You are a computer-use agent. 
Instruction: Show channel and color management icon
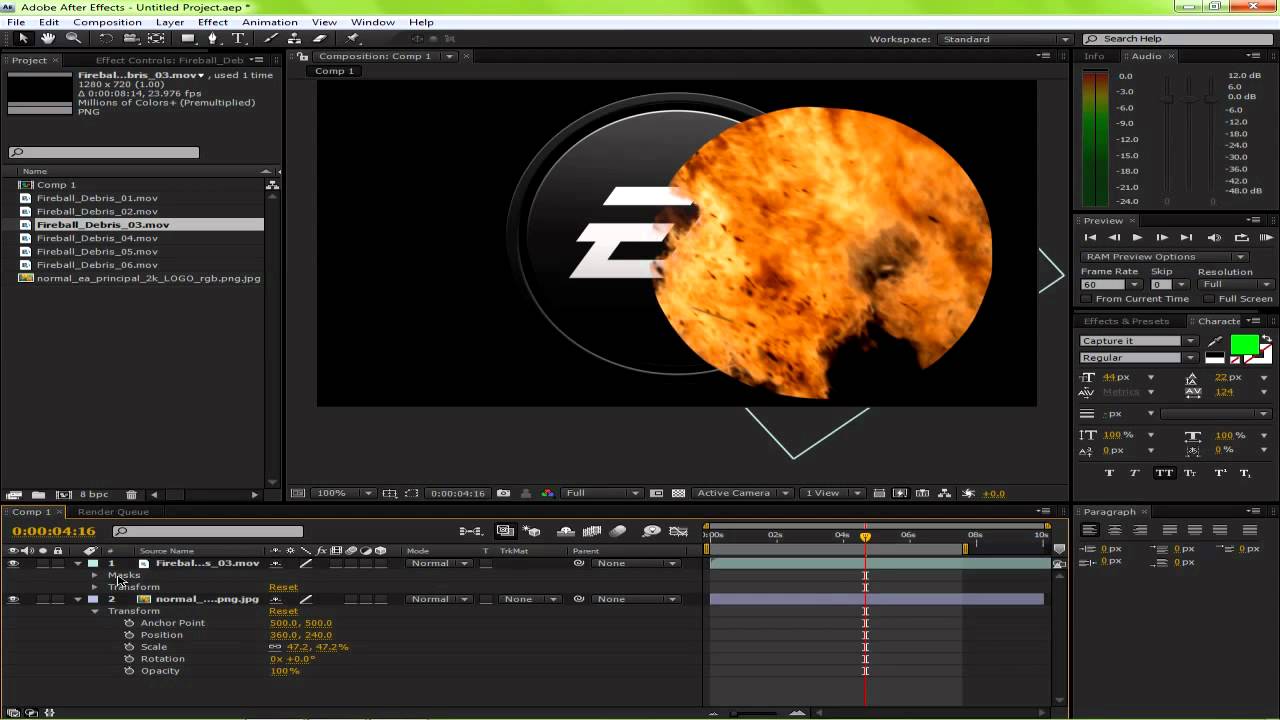coord(547,493)
